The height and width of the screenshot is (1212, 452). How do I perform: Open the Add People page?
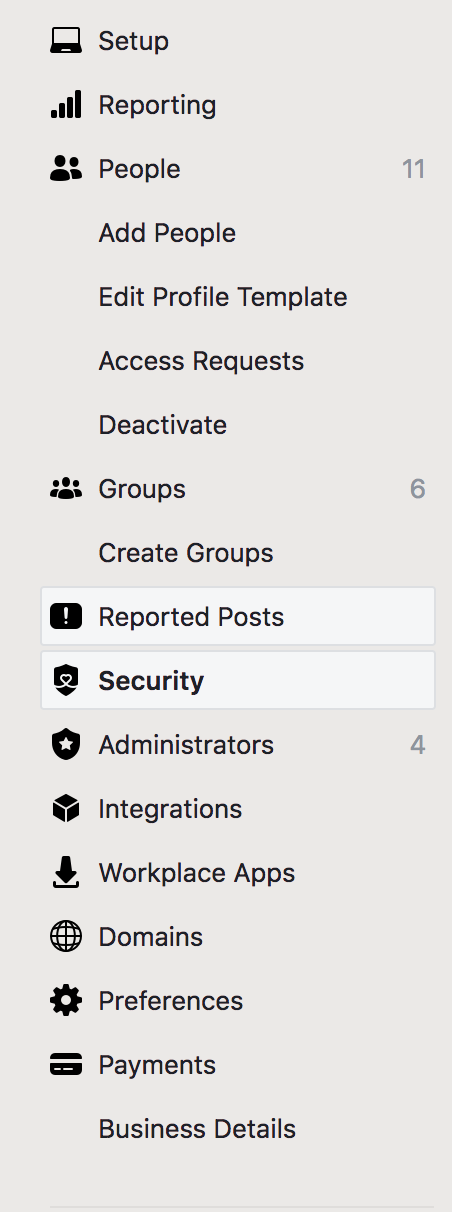(x=167, y=233)
